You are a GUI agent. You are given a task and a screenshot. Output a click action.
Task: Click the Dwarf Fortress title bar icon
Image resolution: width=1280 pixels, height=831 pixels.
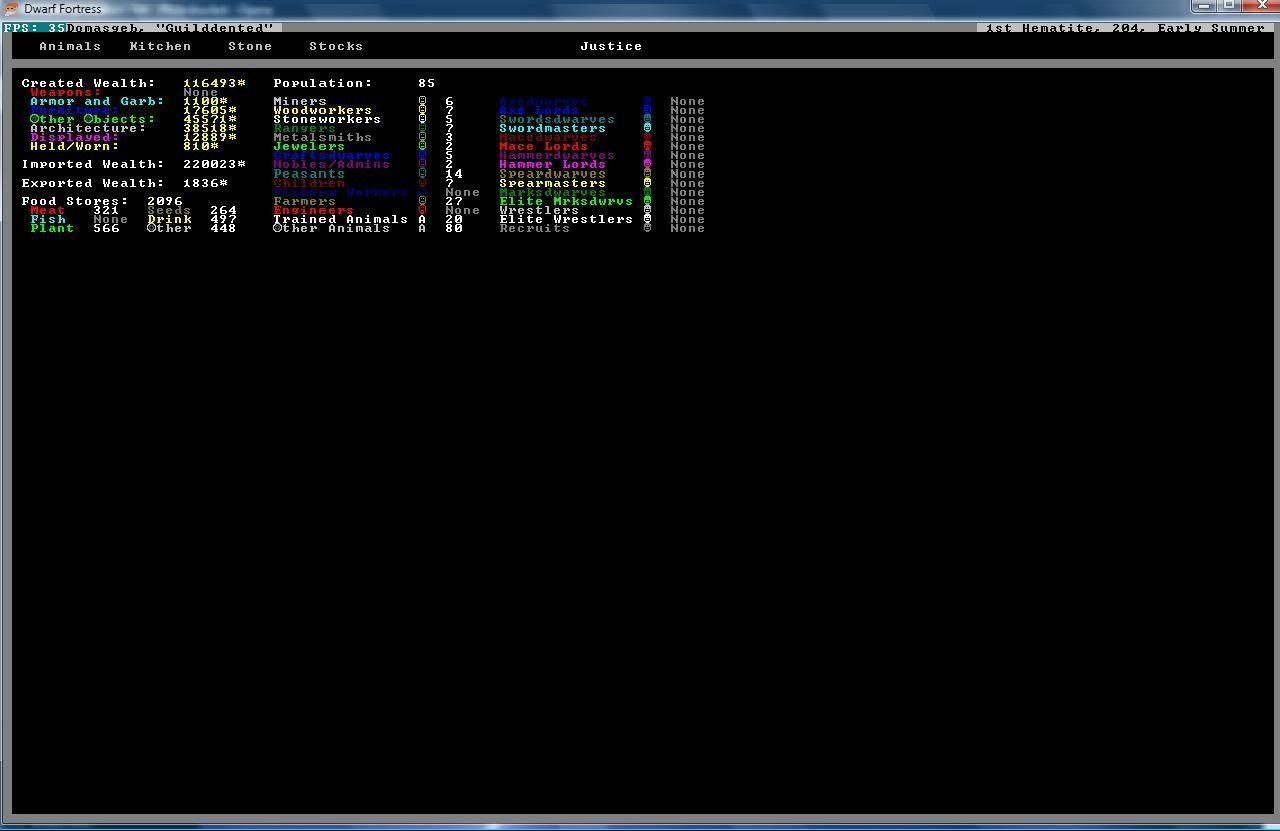(x=11, y=8)
